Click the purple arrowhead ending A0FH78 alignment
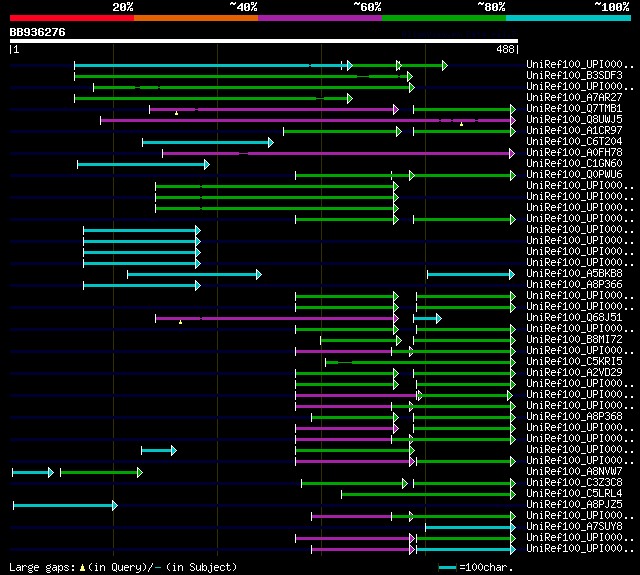The image size is (640, 575). tap(512, 153)
